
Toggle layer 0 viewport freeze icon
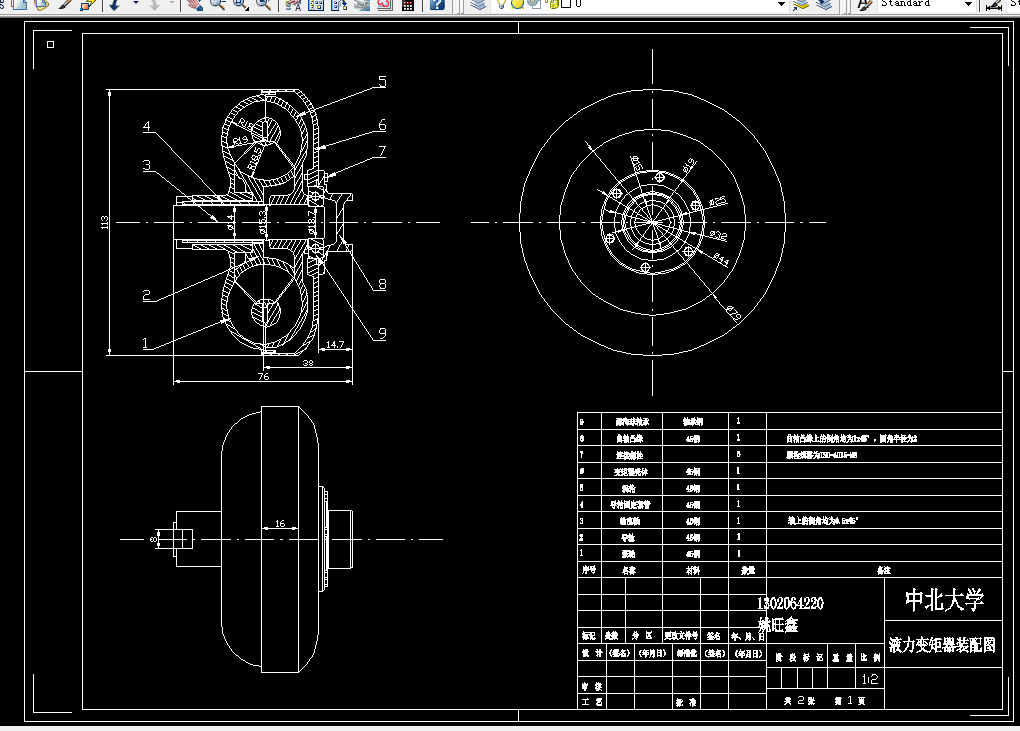(x=534, y=4)
